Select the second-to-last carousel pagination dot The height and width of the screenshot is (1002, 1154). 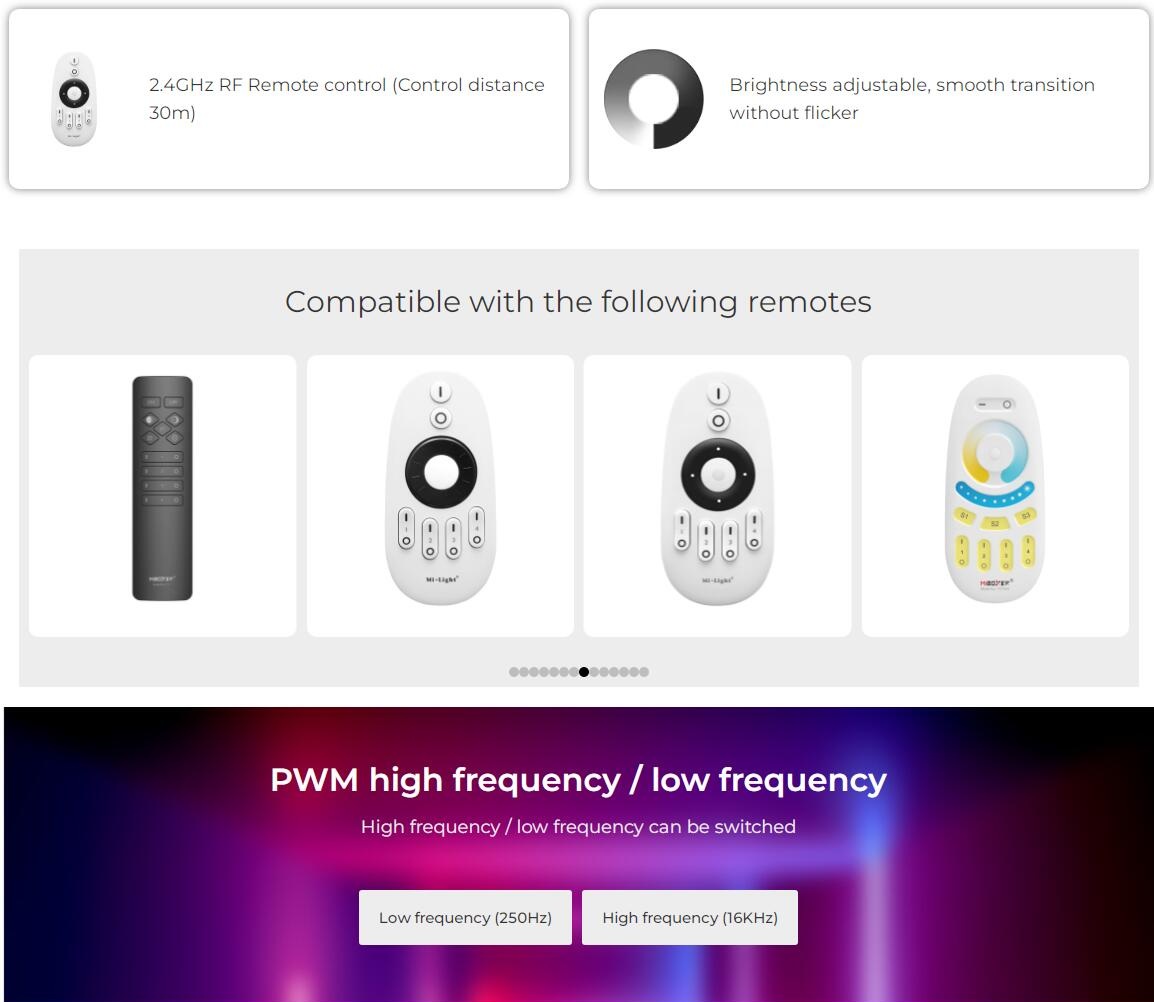pos(634,671)
